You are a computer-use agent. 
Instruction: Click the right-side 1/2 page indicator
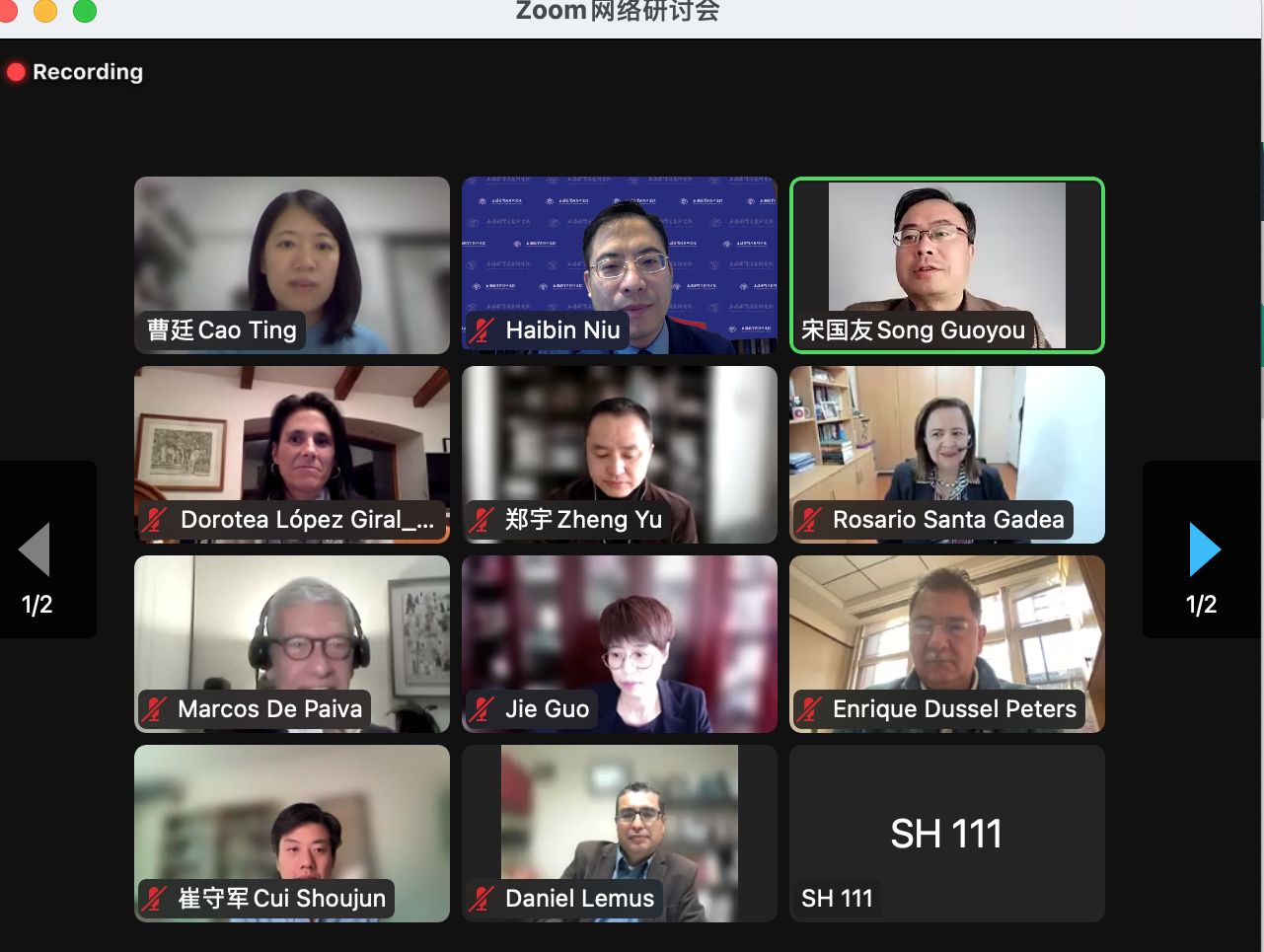pyautogui.click(x=1201, y=604)
